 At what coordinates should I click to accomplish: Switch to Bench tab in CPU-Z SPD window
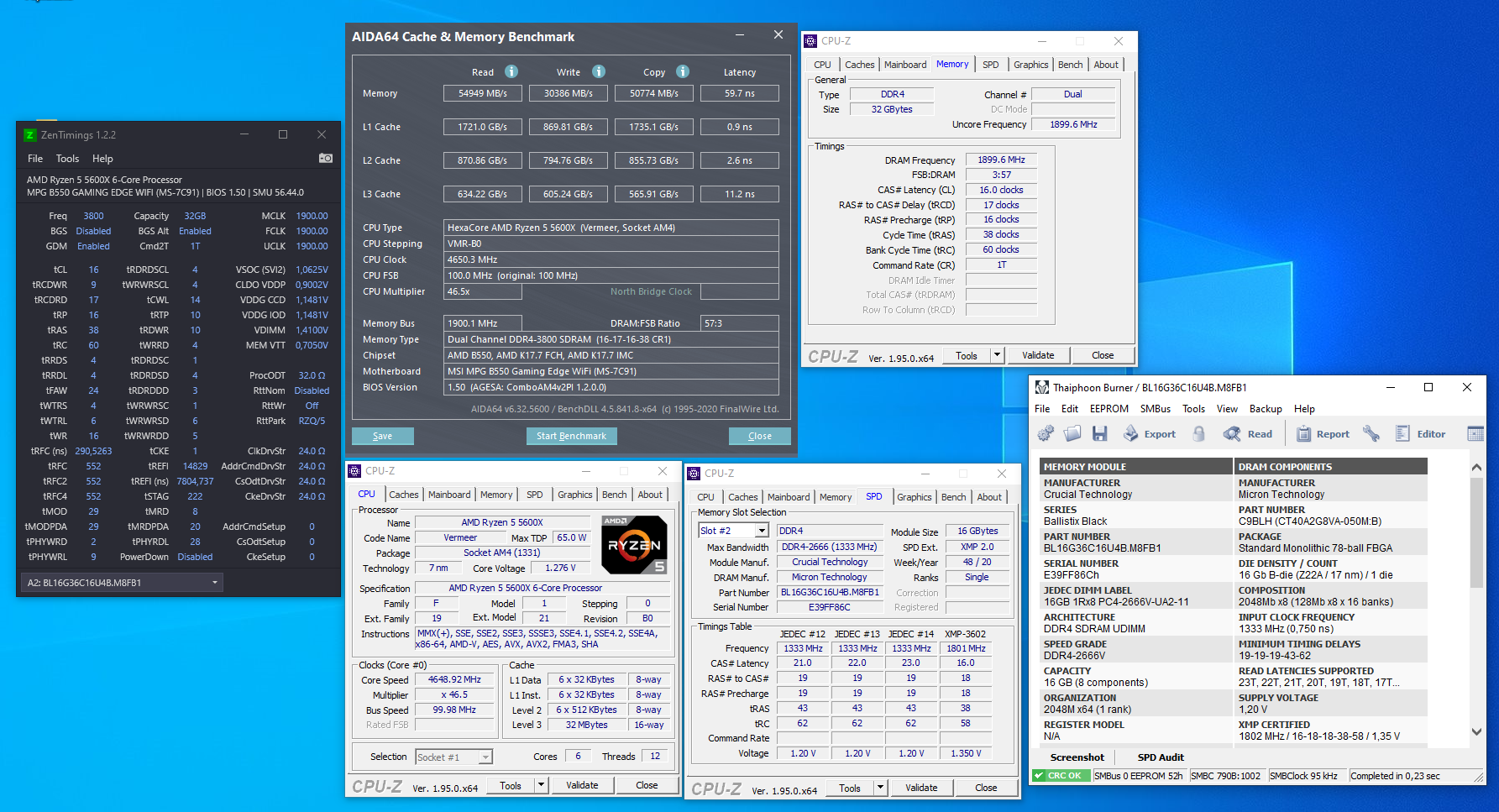tap(953, 497)
